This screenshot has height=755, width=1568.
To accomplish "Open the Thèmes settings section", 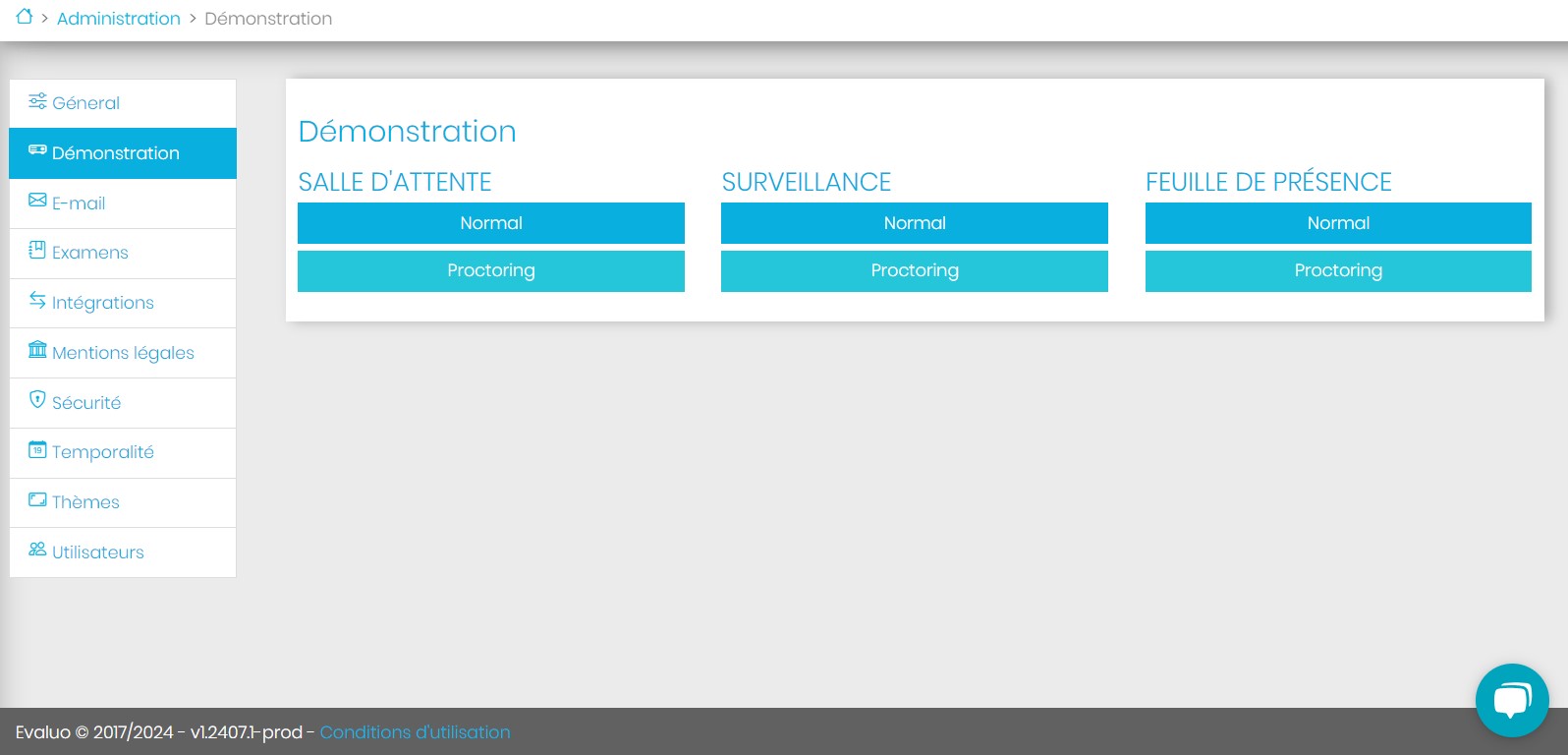I will click(85, 502).
